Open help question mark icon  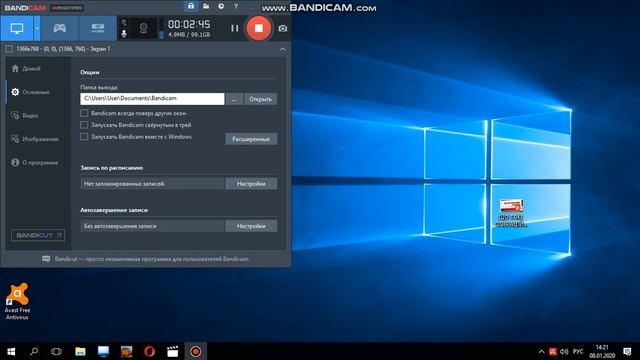click(236, 6)
